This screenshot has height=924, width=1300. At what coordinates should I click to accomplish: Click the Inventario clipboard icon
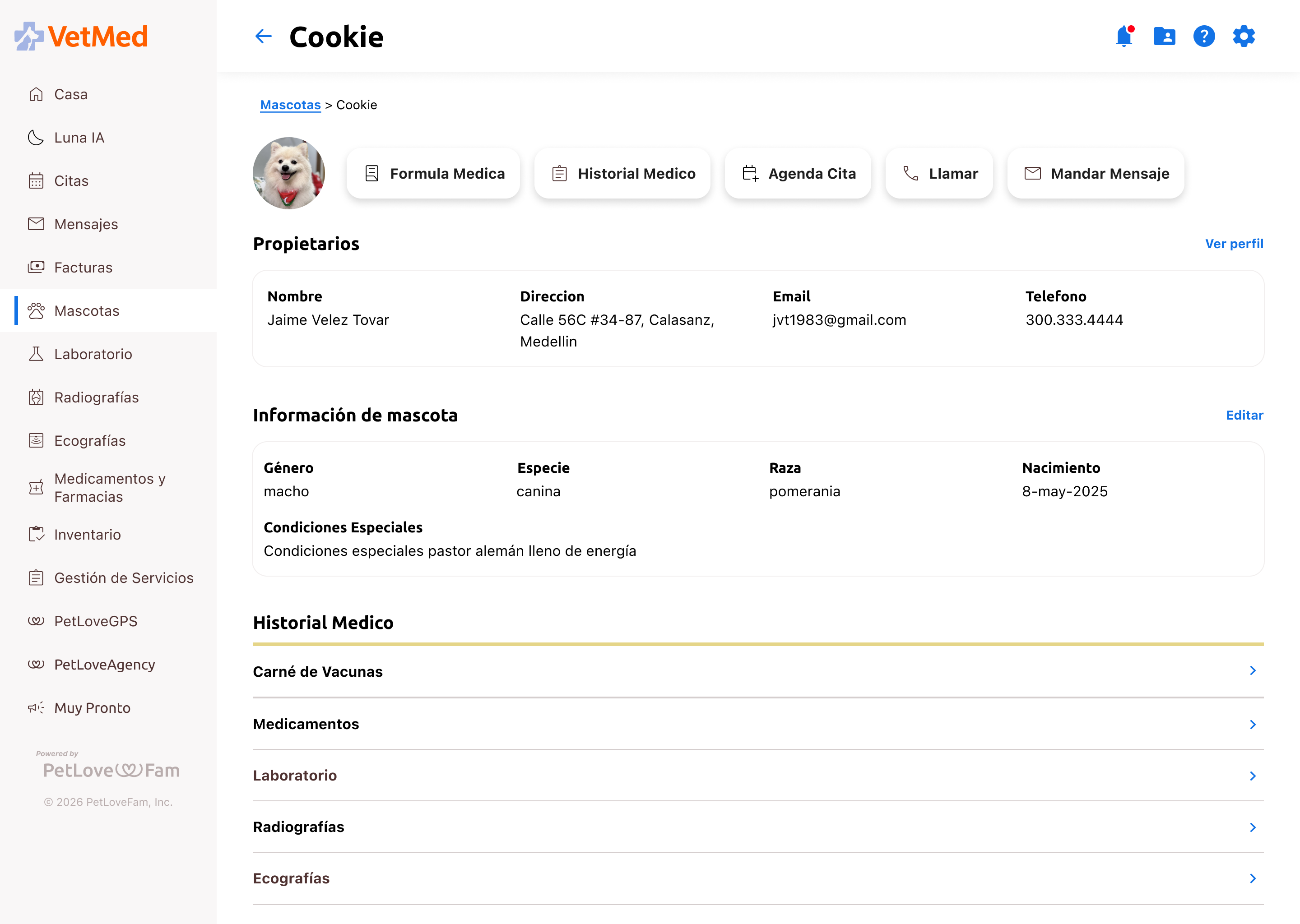[x=36, y=534]
